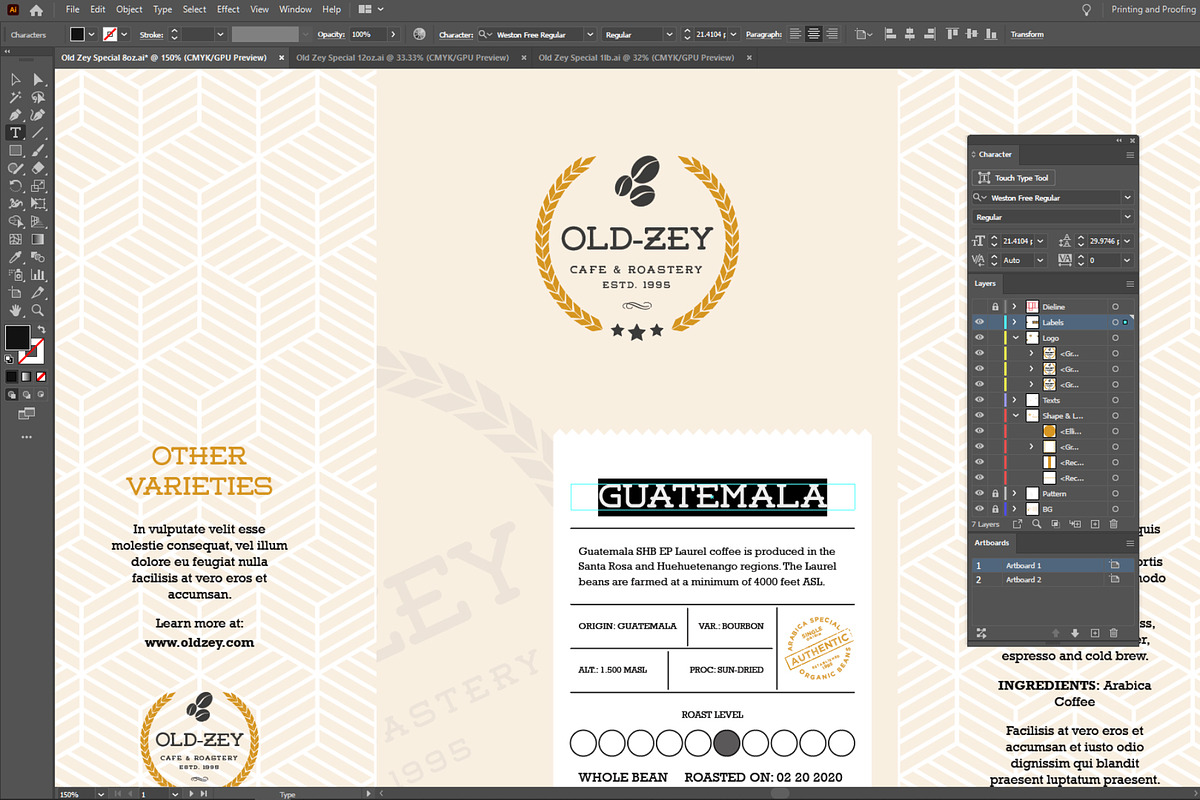The width and height of the screenshot is (1200, 800).
Task: Open Opacity dropdown arrow in control bar
Action: (393, 34)
